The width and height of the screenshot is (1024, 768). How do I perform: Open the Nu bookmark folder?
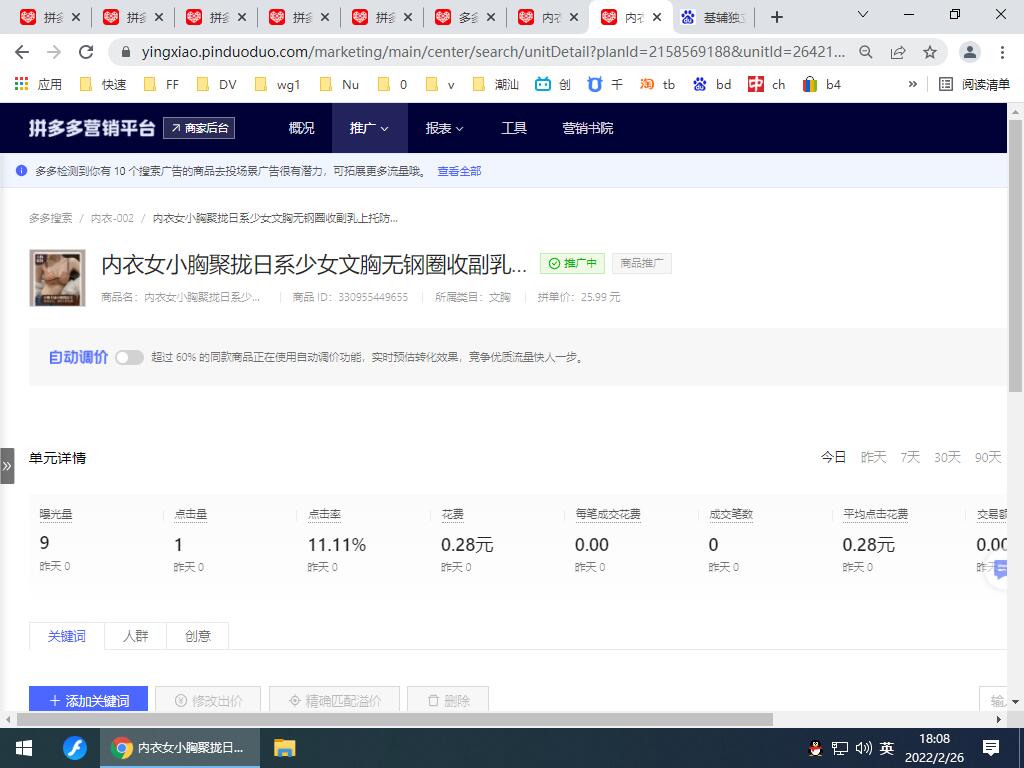click(x=340, y=84)
